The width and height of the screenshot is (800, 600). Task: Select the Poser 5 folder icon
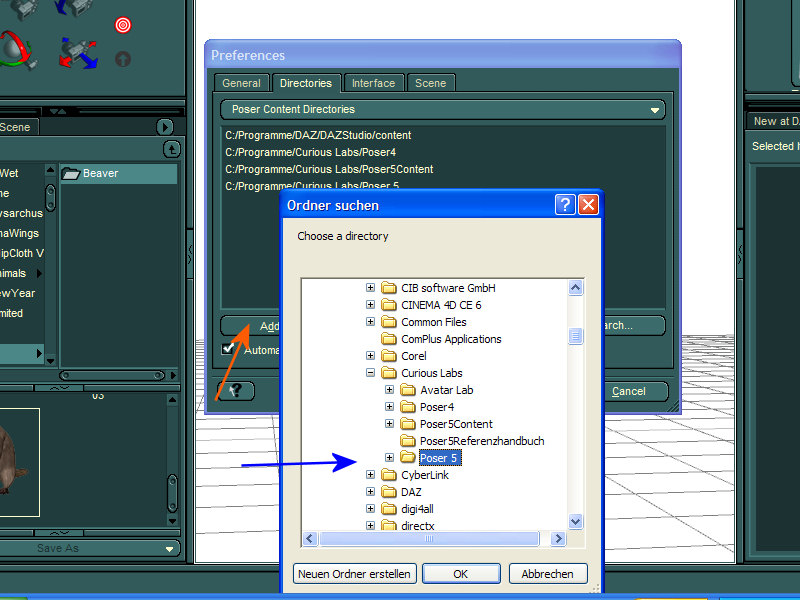tap(408, 457)
